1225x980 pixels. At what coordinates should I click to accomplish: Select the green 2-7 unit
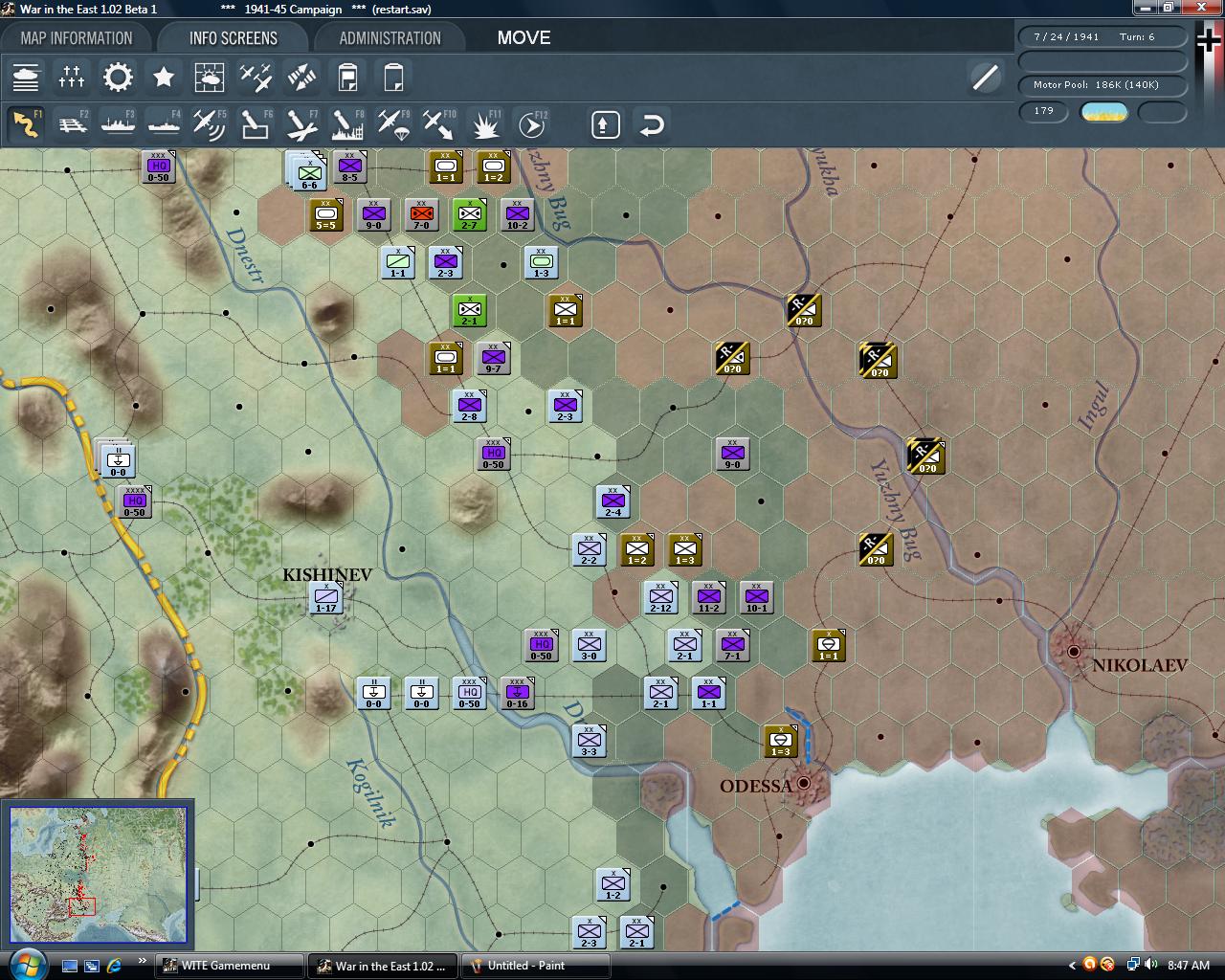tap(469, 214)
